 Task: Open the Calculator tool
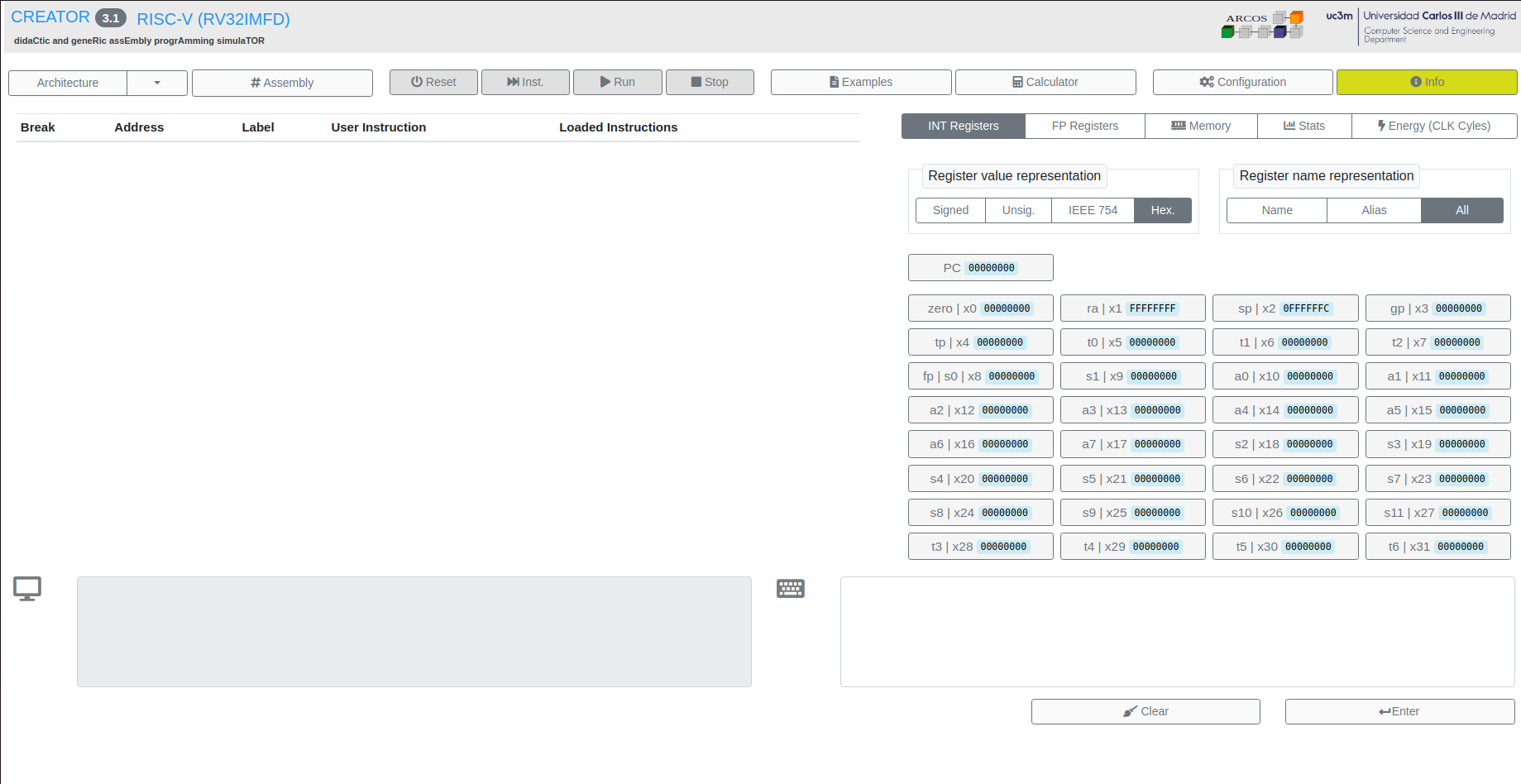tap(1045, 82)
